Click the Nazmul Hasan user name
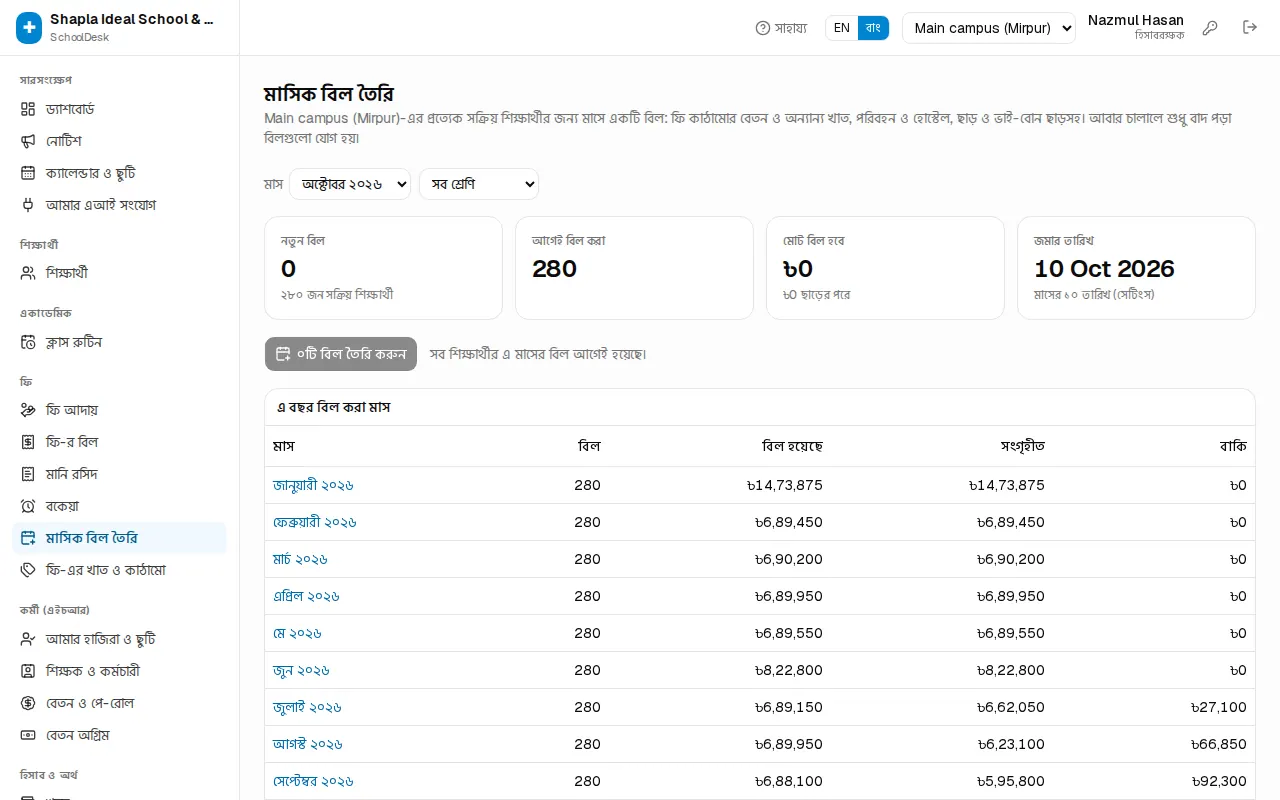The width and height of the screenshot is (1280, 800). (1136, 20)
